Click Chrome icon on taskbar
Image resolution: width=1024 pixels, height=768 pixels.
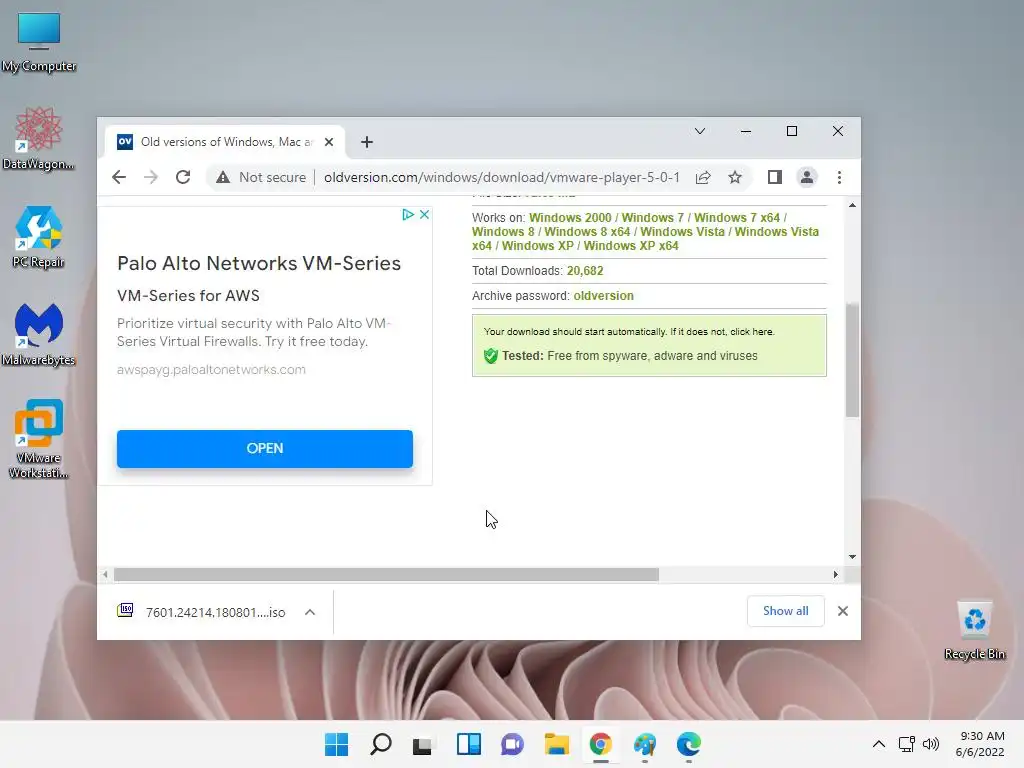click(600, 744)
